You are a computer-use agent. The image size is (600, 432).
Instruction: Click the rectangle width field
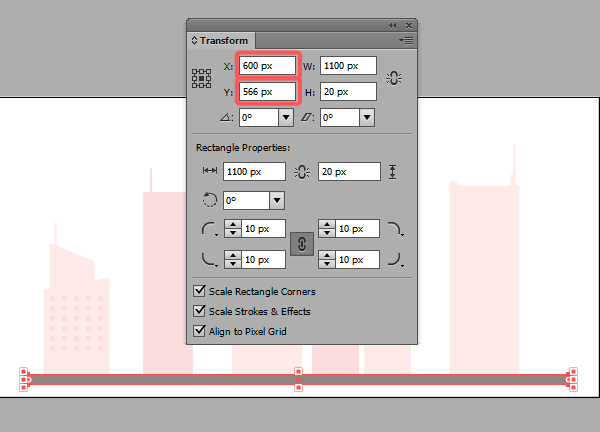(x=254, y=171)
